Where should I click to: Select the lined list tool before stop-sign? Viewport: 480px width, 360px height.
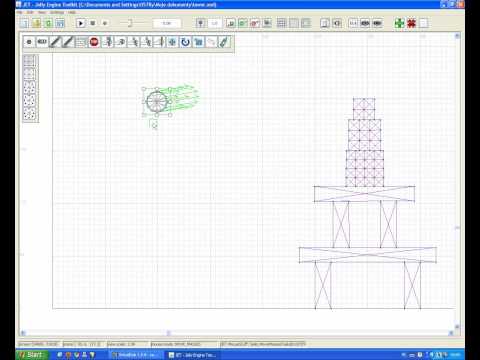click(x=81, y=42)
